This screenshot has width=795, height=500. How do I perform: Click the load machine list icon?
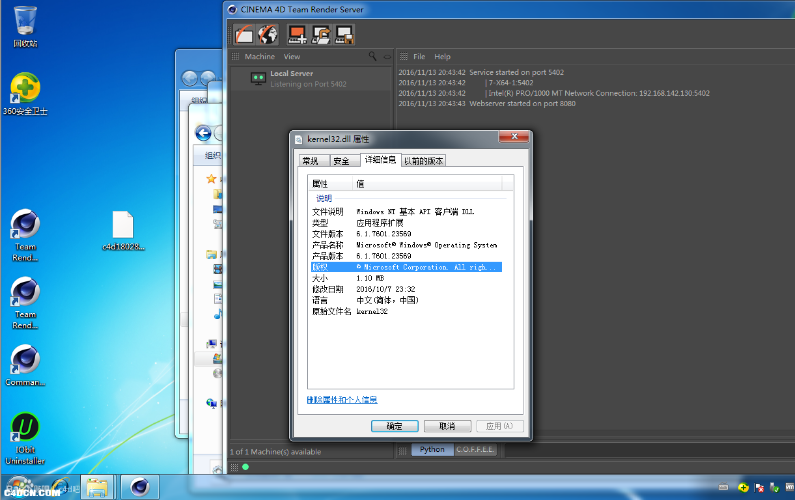point(321,34)
